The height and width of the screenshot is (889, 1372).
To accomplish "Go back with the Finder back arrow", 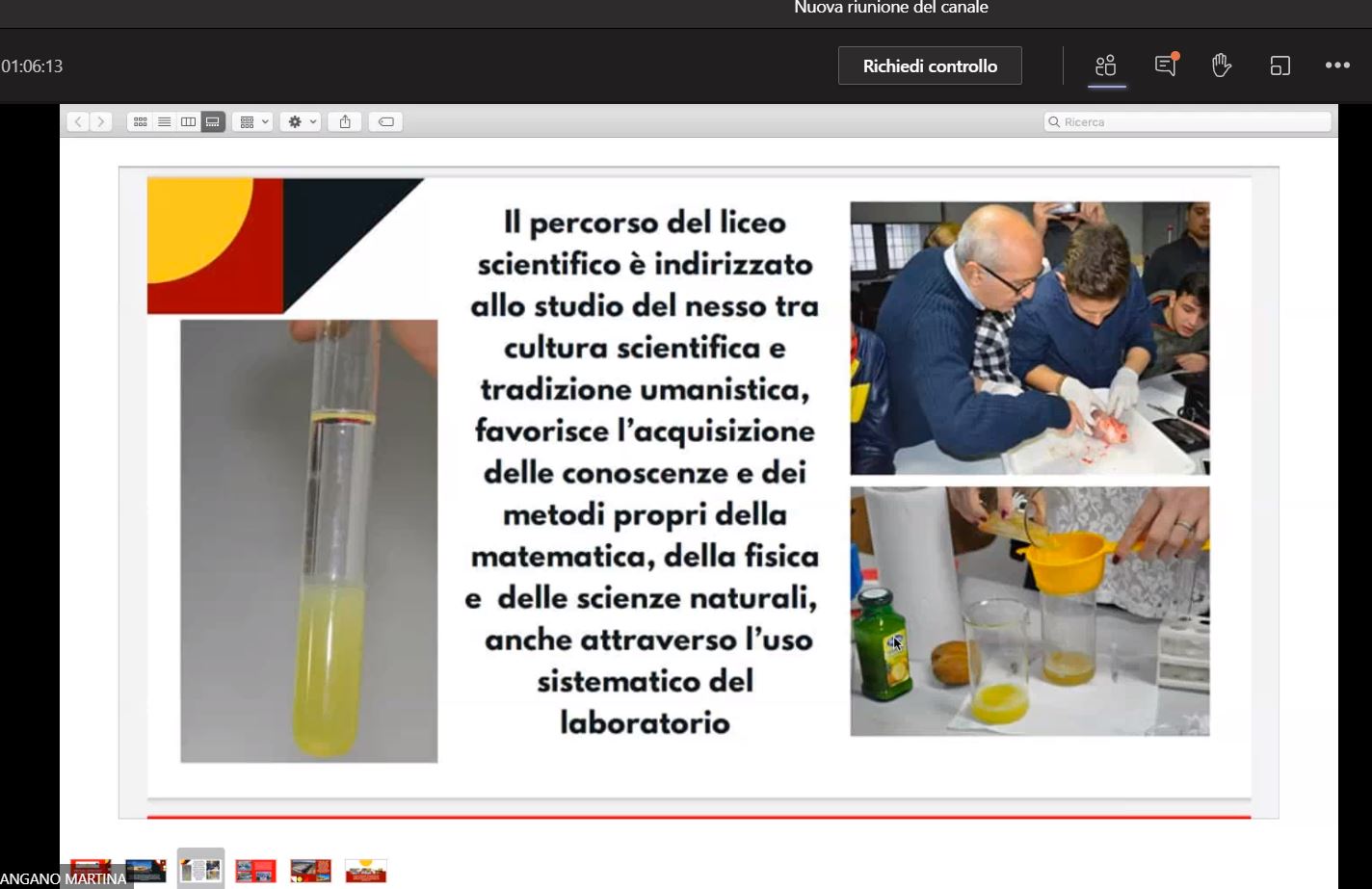I will pyautogui.click(x=78, y=121).
